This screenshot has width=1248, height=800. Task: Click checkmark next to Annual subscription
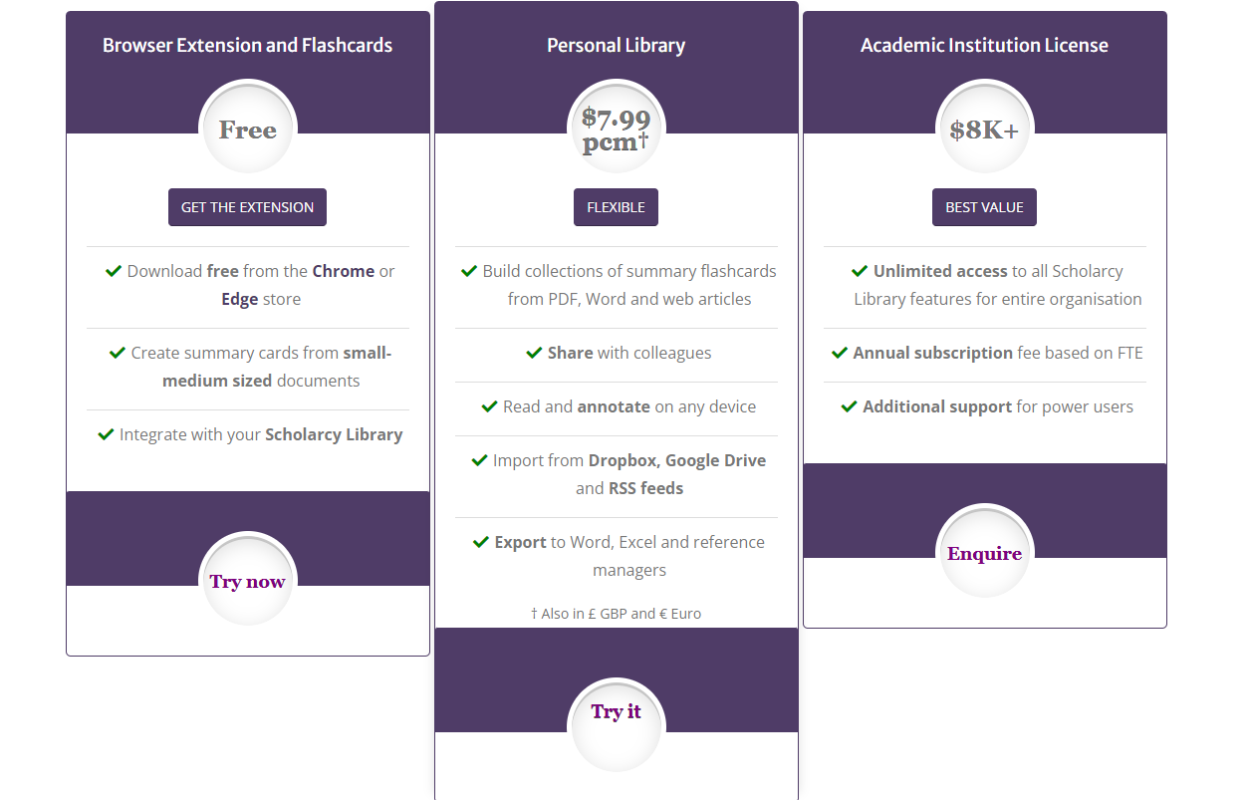click(839, 353)
